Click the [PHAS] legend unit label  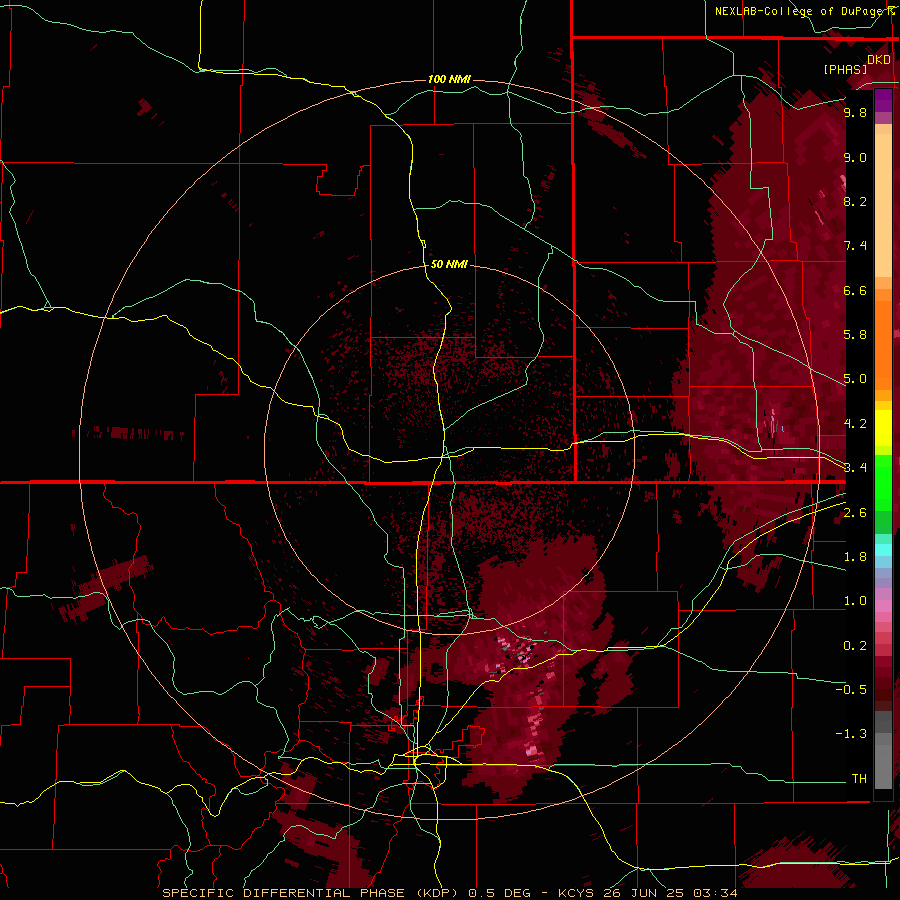[x=845, y=69]
